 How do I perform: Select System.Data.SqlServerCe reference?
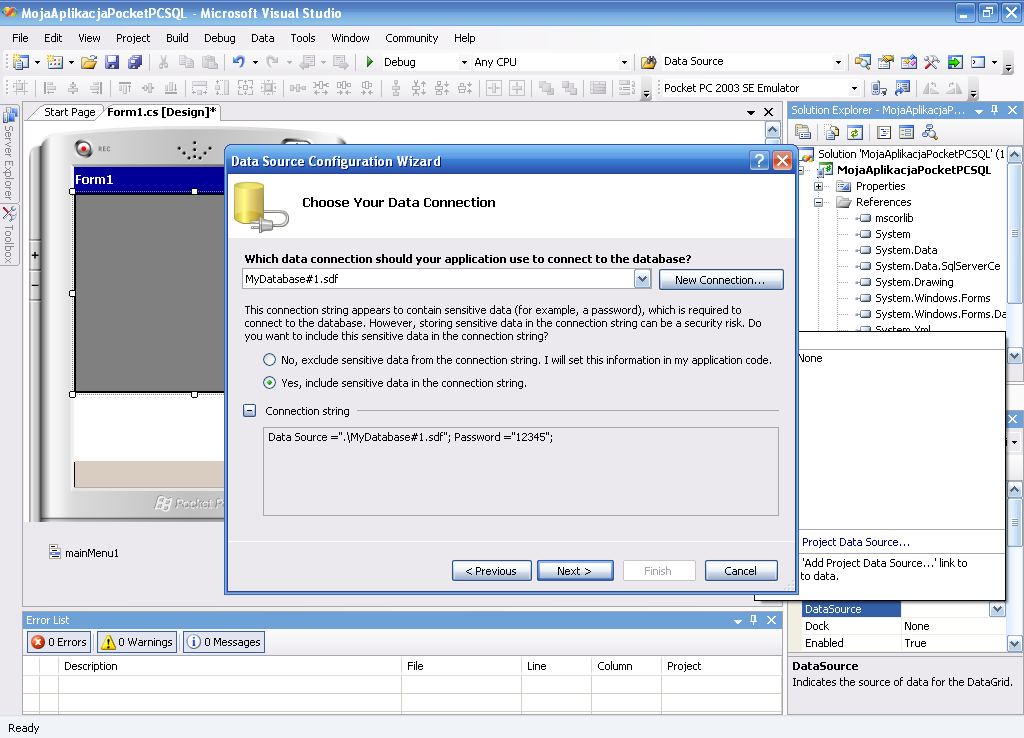click(x=937, y=266)
